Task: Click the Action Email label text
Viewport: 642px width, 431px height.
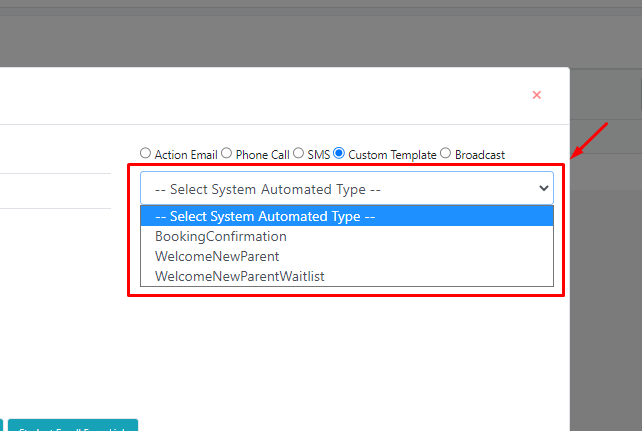Action: [x=186, y=155]
